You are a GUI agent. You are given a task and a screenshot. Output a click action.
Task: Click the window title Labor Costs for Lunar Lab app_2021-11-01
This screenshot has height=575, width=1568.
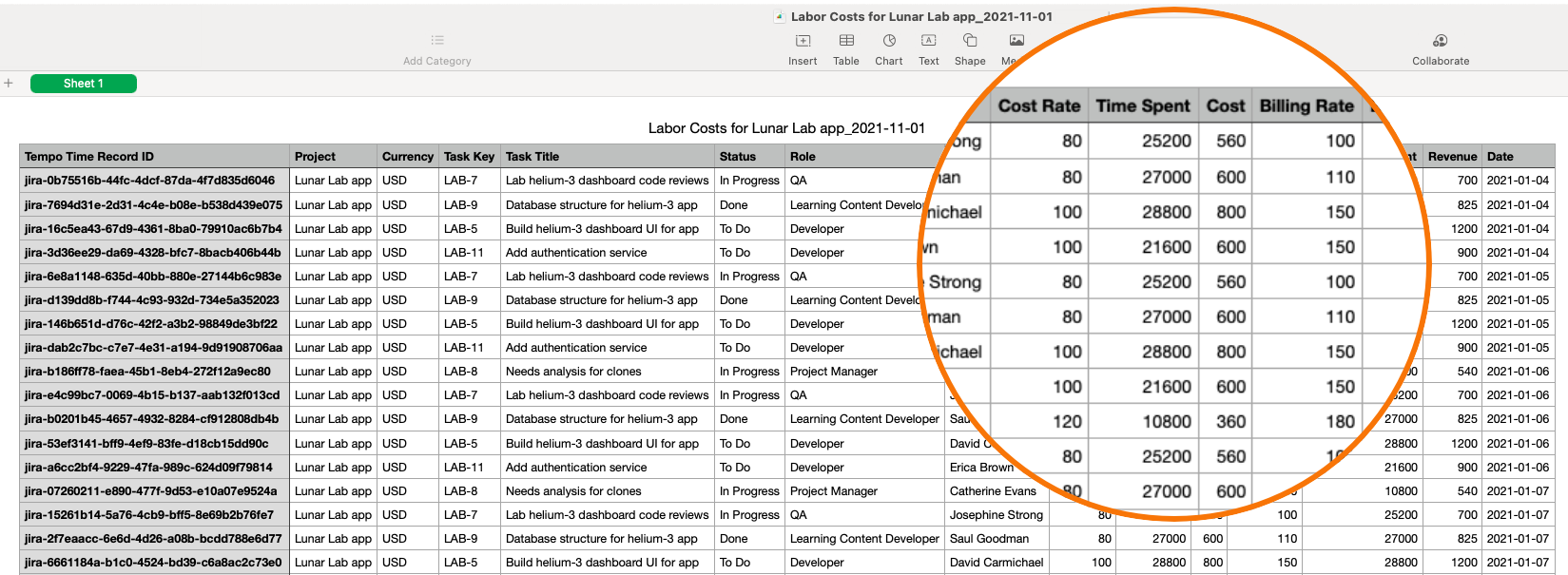click(921, 16)
